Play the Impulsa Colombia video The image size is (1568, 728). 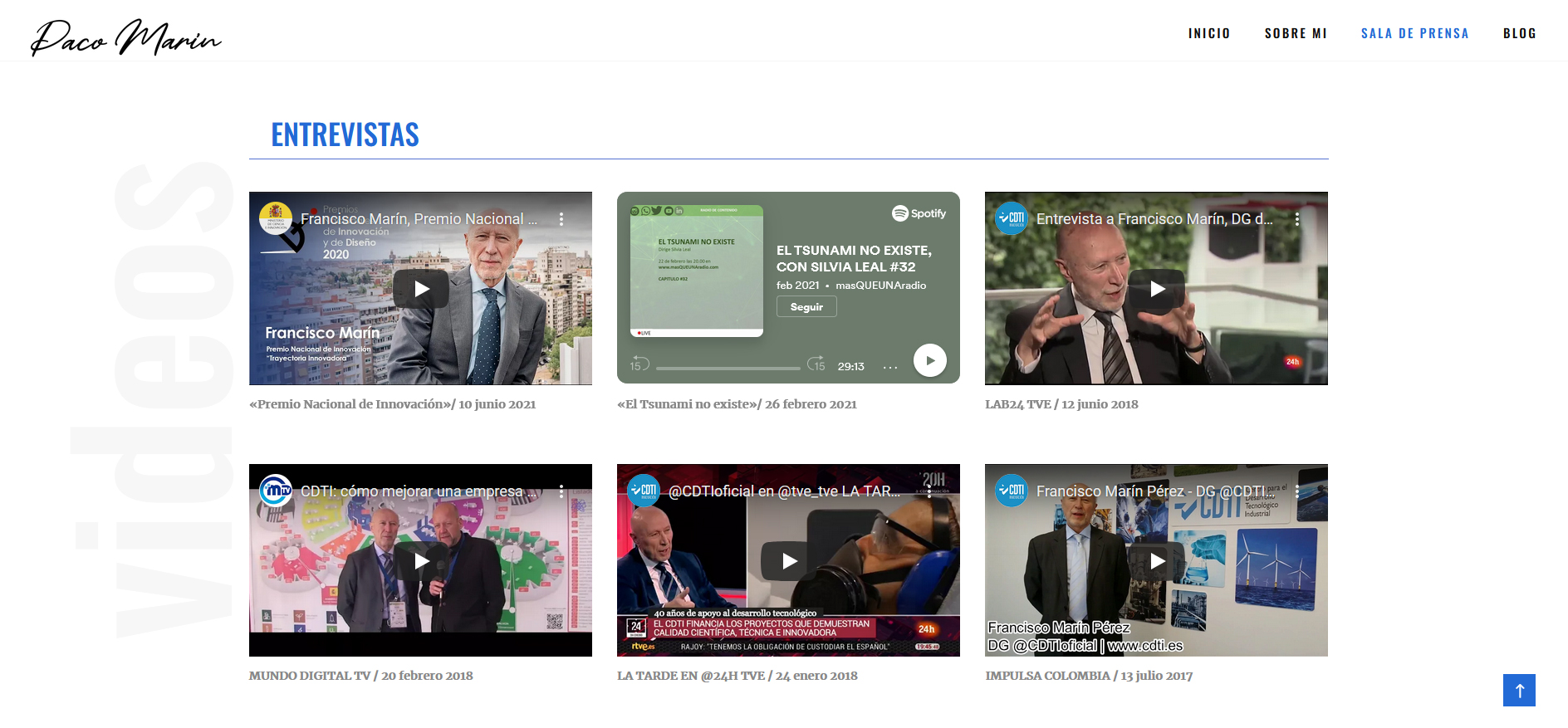1157,561
